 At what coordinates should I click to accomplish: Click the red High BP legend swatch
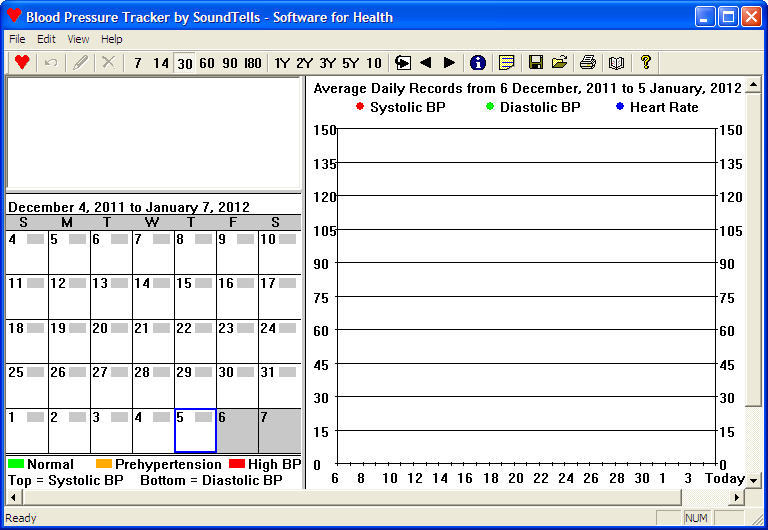[237, 463]
